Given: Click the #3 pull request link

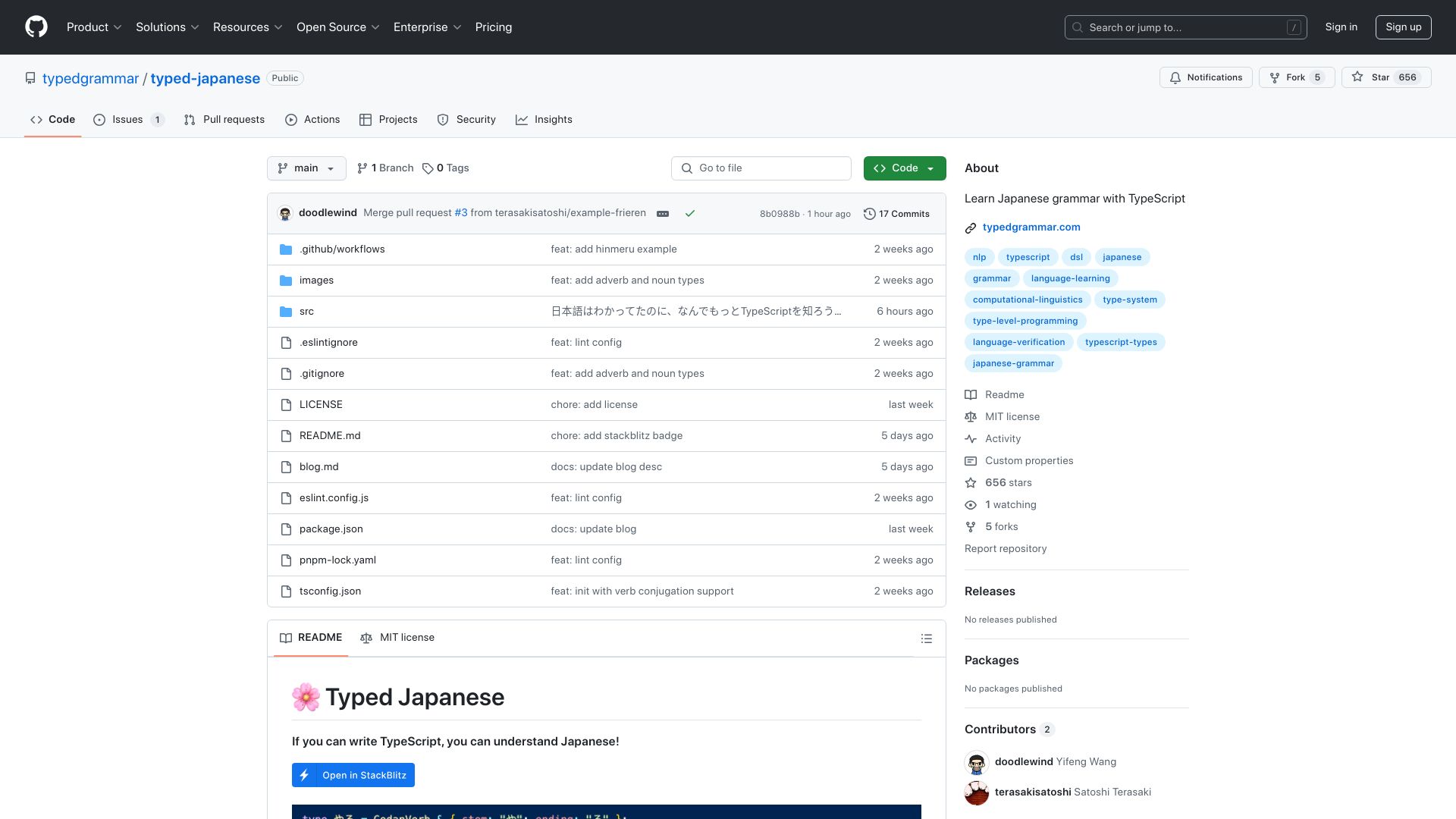Looking at the screenshot, I should coord(461,213).
